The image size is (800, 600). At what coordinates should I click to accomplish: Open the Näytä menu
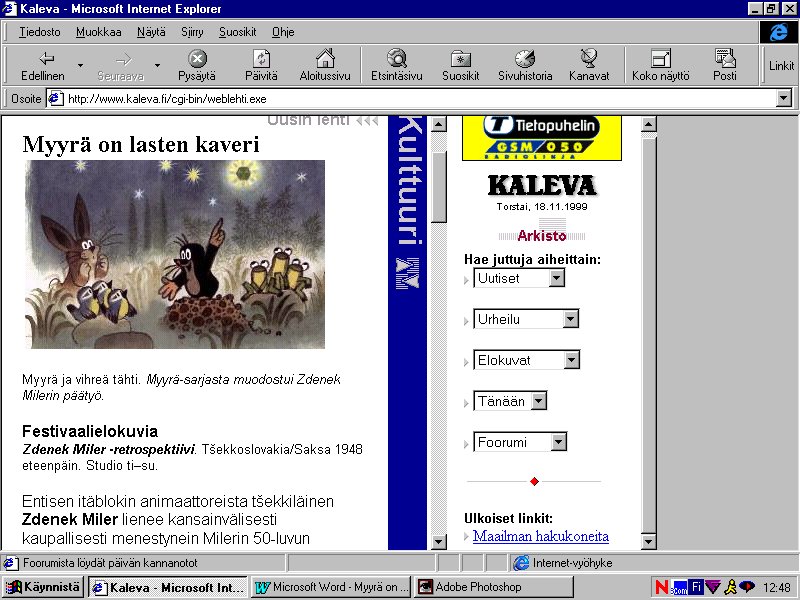tap(151, 32)
